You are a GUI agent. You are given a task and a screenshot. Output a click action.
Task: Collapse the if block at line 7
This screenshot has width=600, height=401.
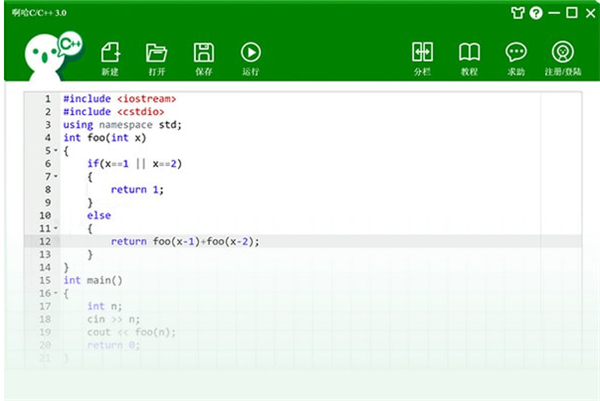55,177
